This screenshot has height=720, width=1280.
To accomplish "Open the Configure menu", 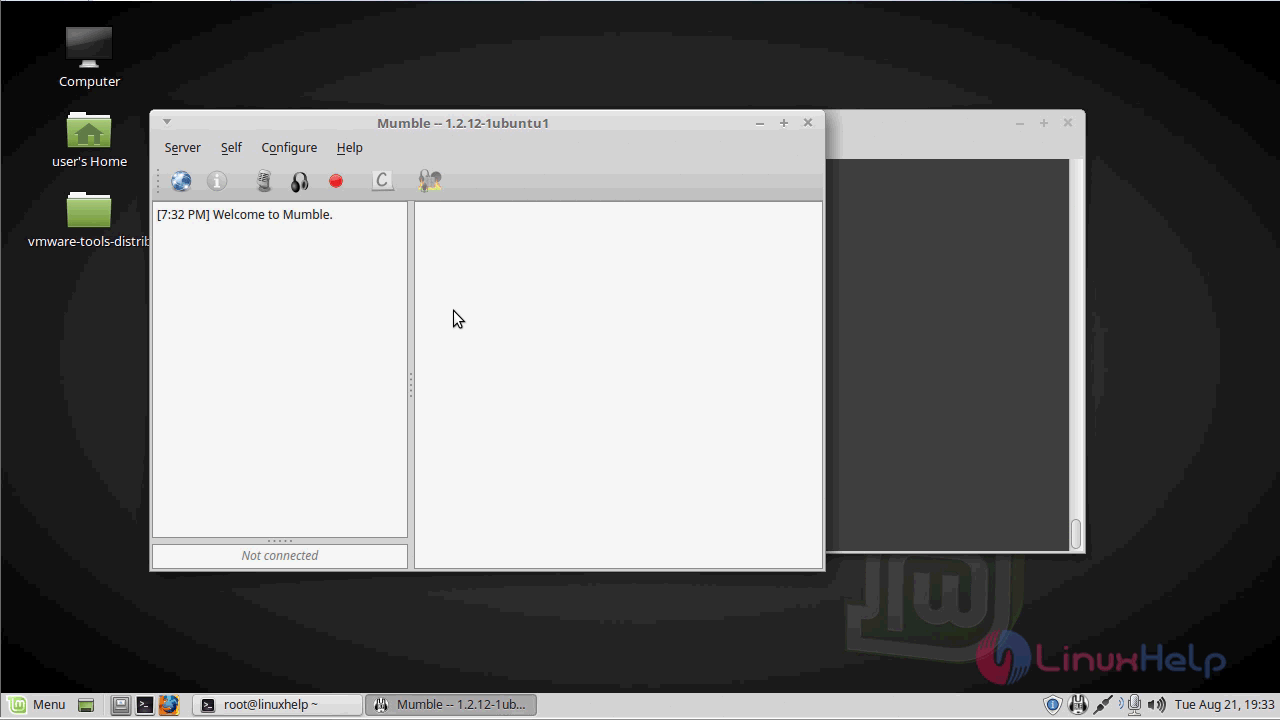I will 289,147.
